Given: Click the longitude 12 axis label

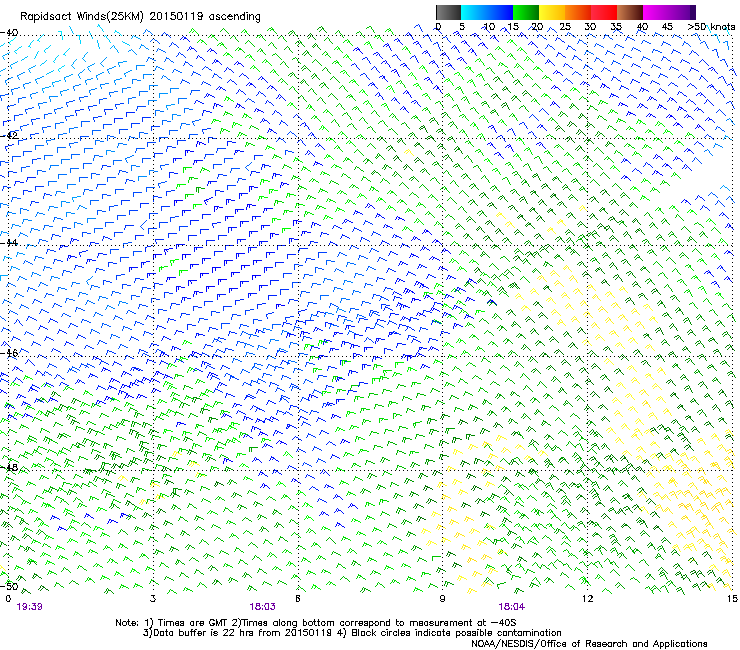Looking at the screenshot, I should (587, 599).
